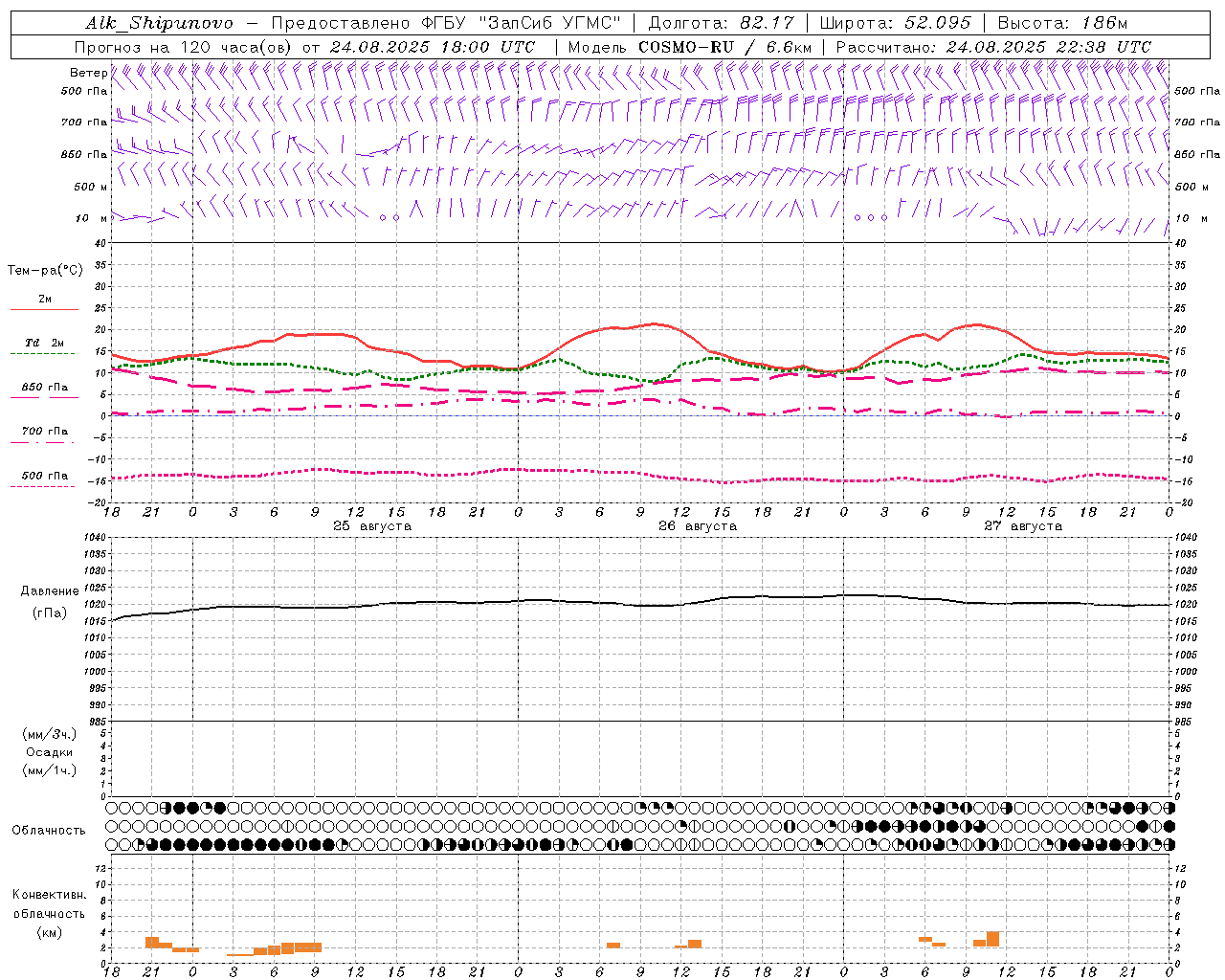Click the 850 гПа temperature legend entry
This screenshot has height=980, width=1225.
point(44,388)
